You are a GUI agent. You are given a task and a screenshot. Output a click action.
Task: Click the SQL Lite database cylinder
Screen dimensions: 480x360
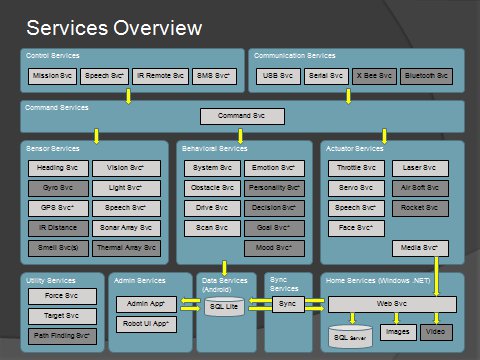pyautogui.click(x=224, y=306)
